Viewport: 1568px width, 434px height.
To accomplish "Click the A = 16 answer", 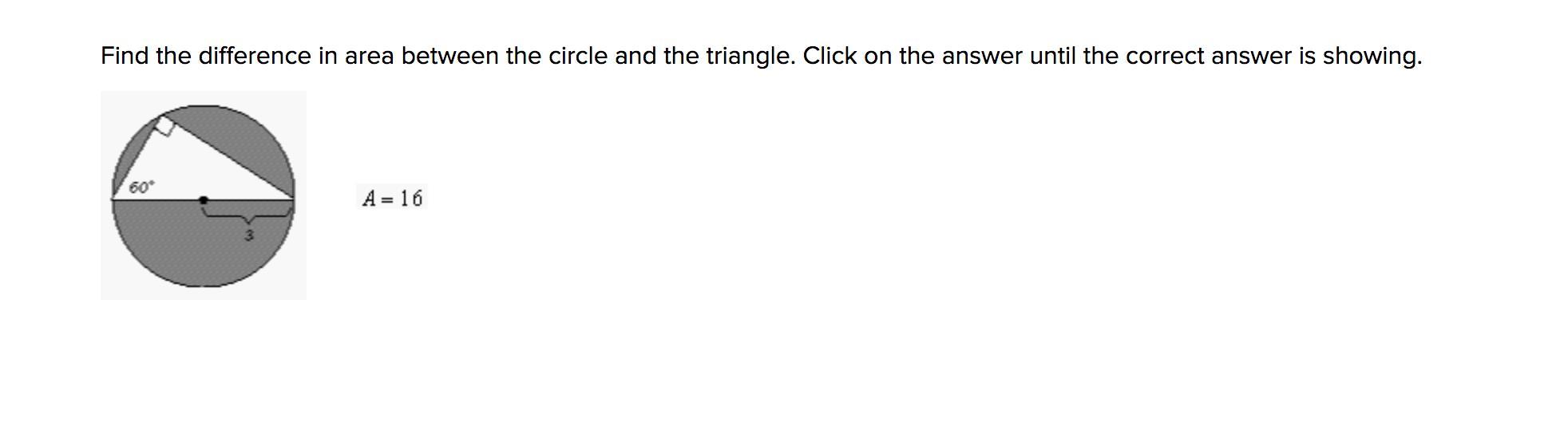I will point(391,198).
